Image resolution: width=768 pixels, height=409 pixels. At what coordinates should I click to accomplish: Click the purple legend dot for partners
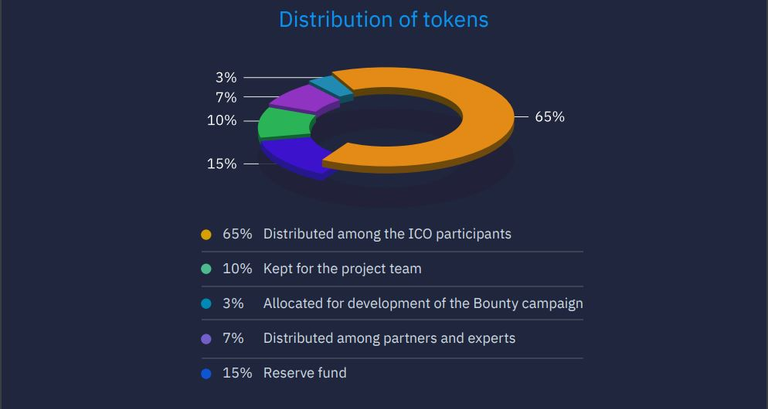(206, 338)
